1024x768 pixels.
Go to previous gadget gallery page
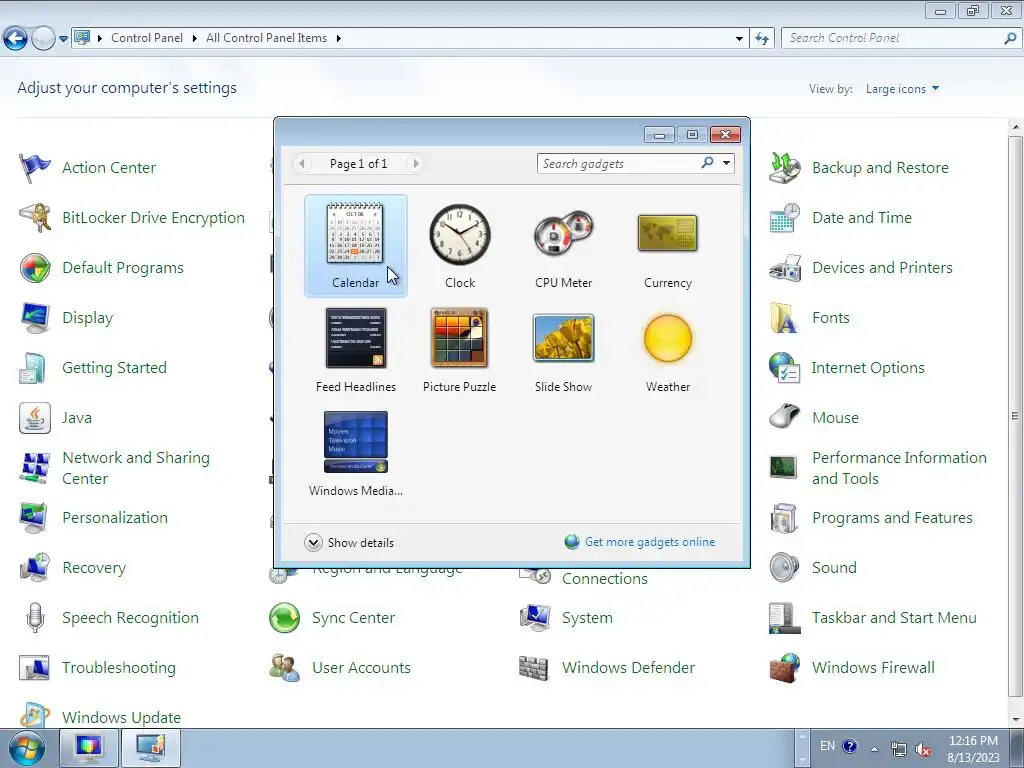(302, 163)
